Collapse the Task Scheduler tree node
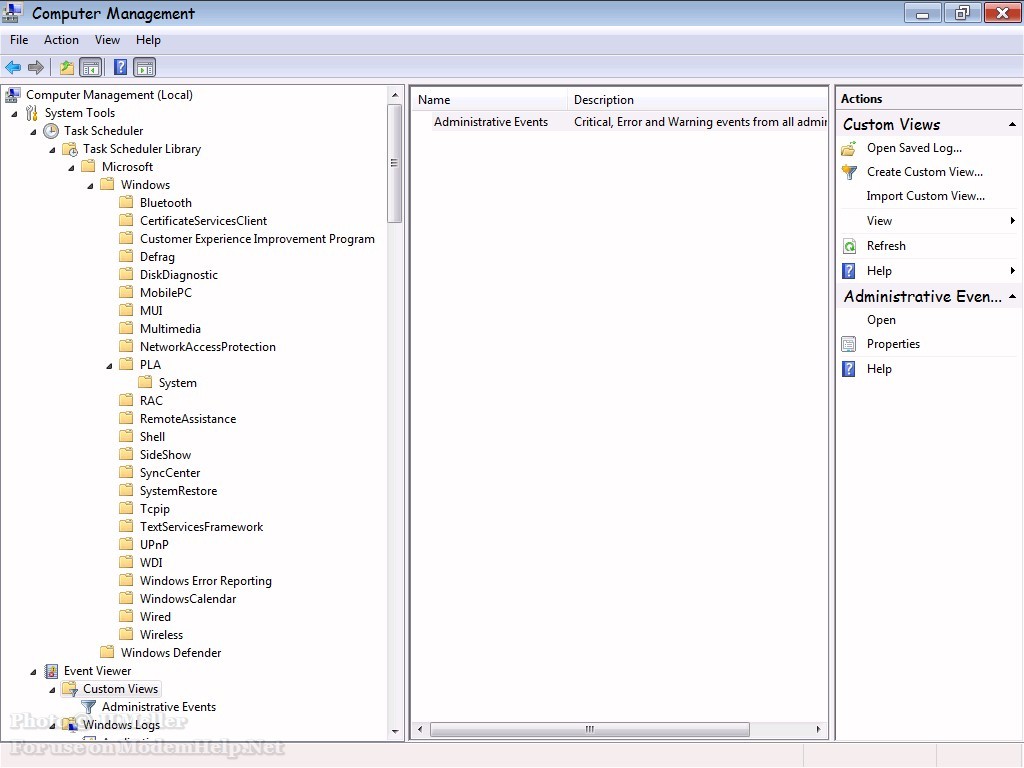The width and height of the screenshot is (1024, 768). [33, 132]
